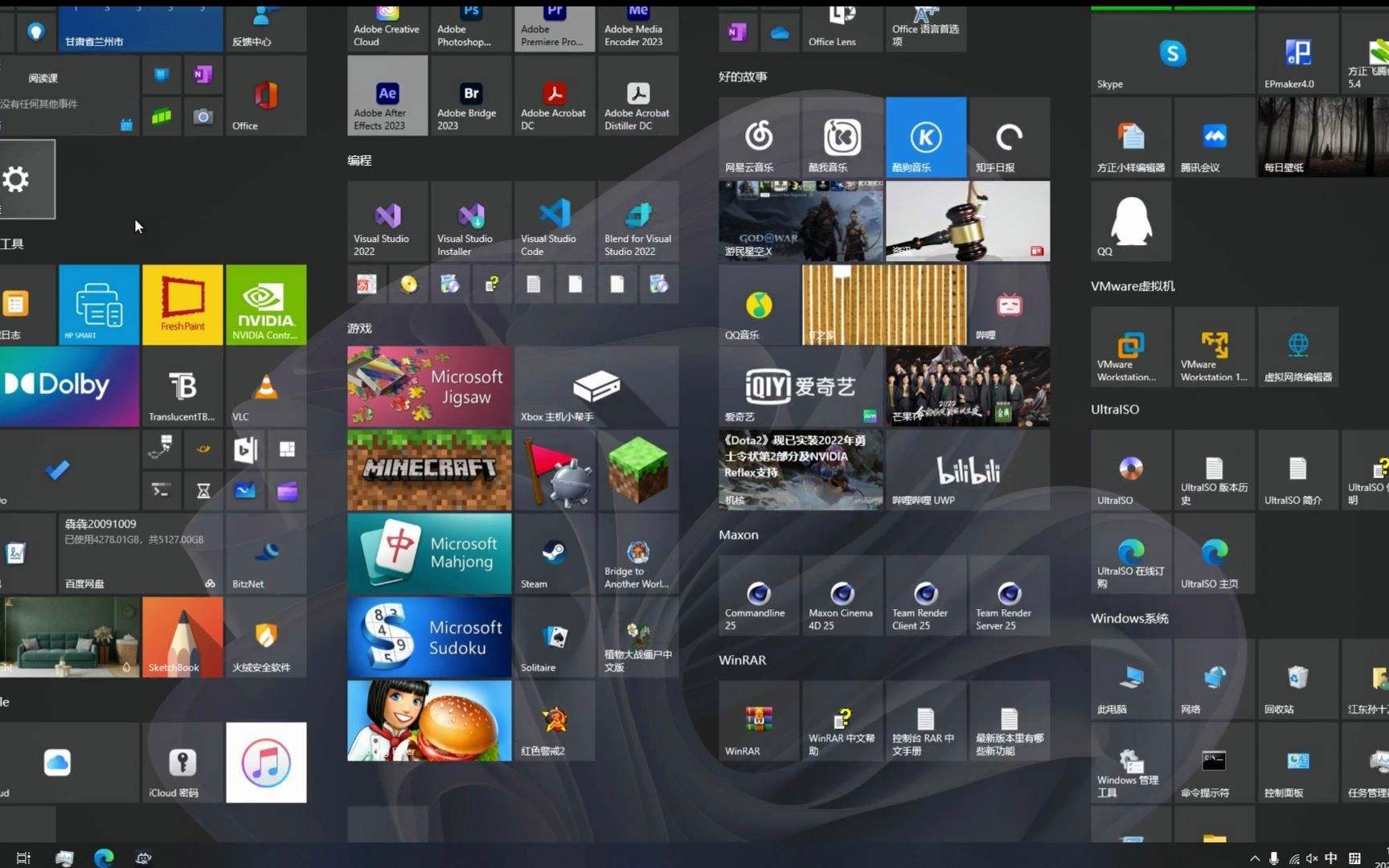Launch EPmaker4.0 tile

[x=1298, y=54]
